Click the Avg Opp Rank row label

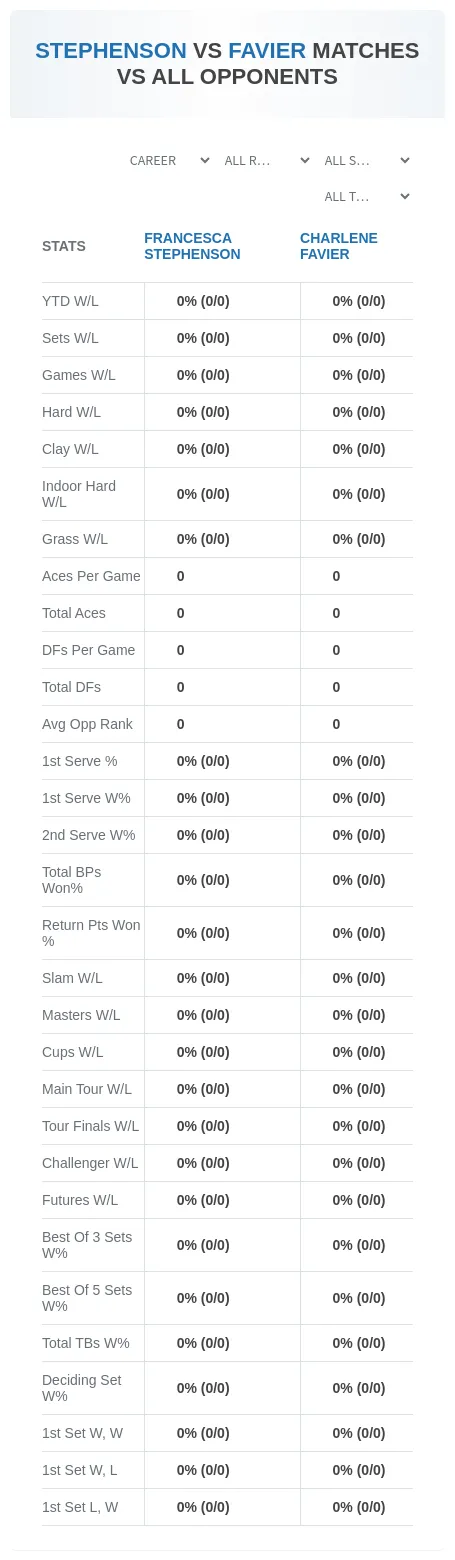click(x=87, y=724)
